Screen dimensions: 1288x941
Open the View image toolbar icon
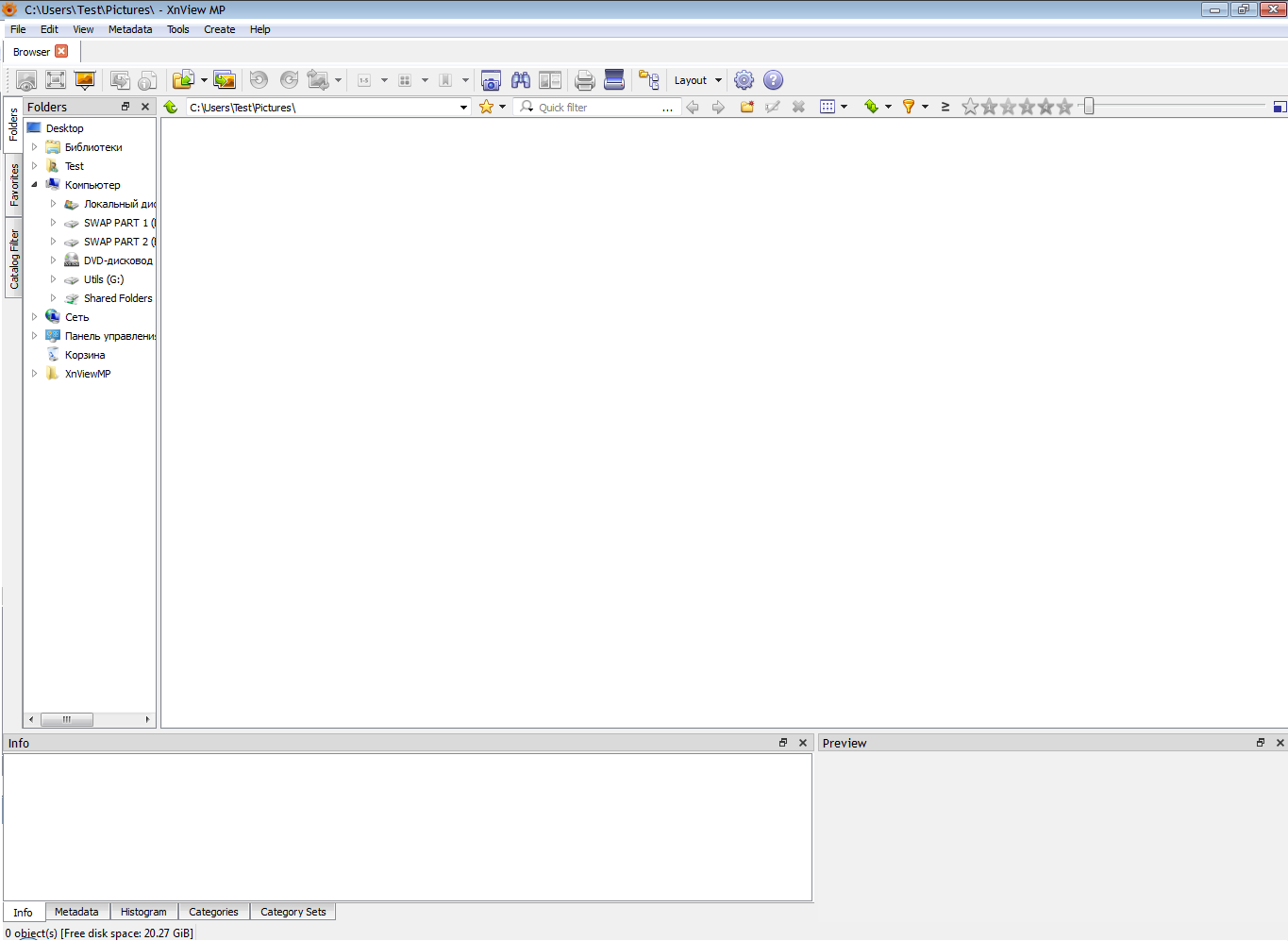(26, 80)
